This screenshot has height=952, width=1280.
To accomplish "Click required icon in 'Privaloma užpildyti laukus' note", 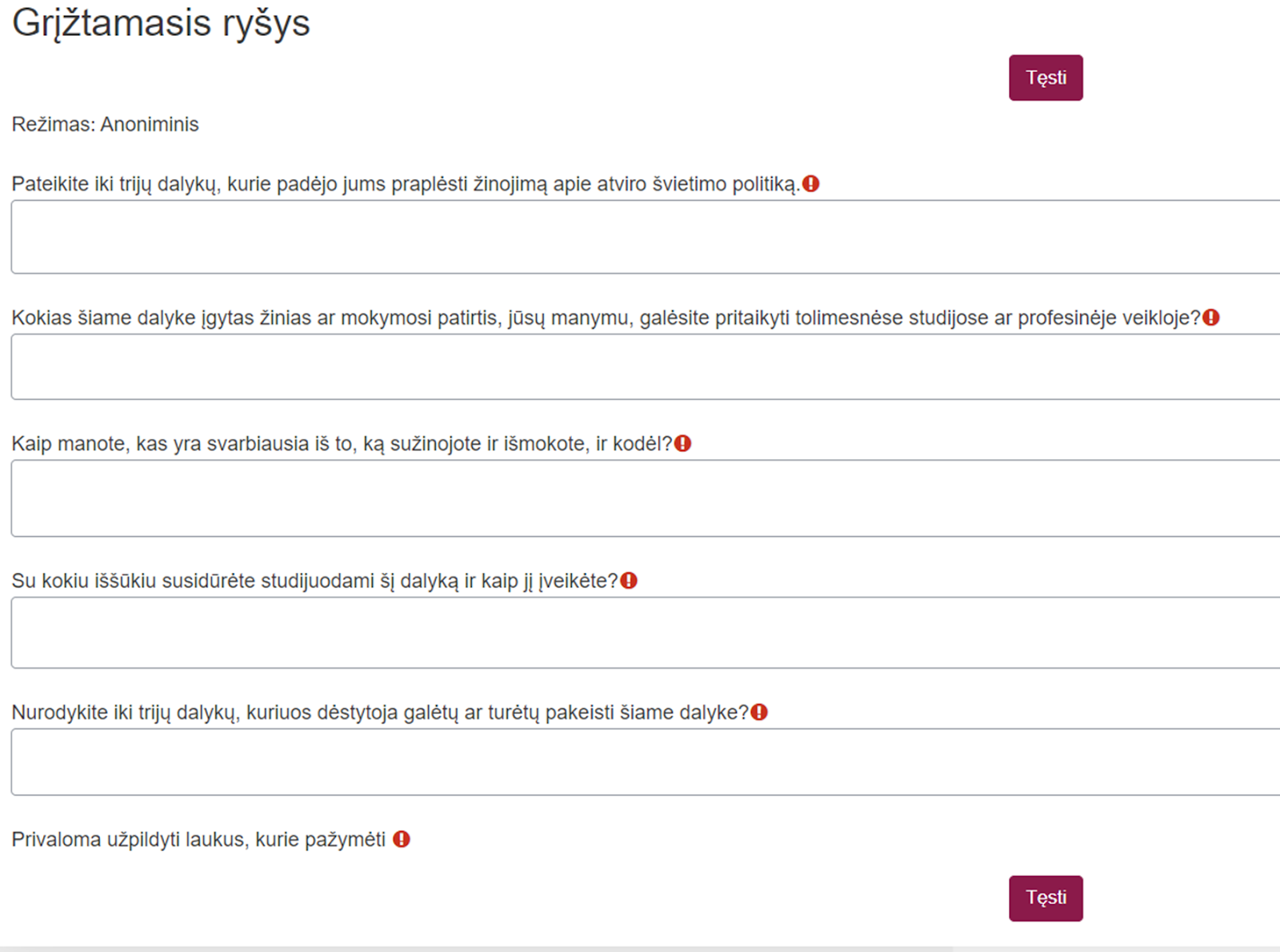I will click(x=402, y=839).
